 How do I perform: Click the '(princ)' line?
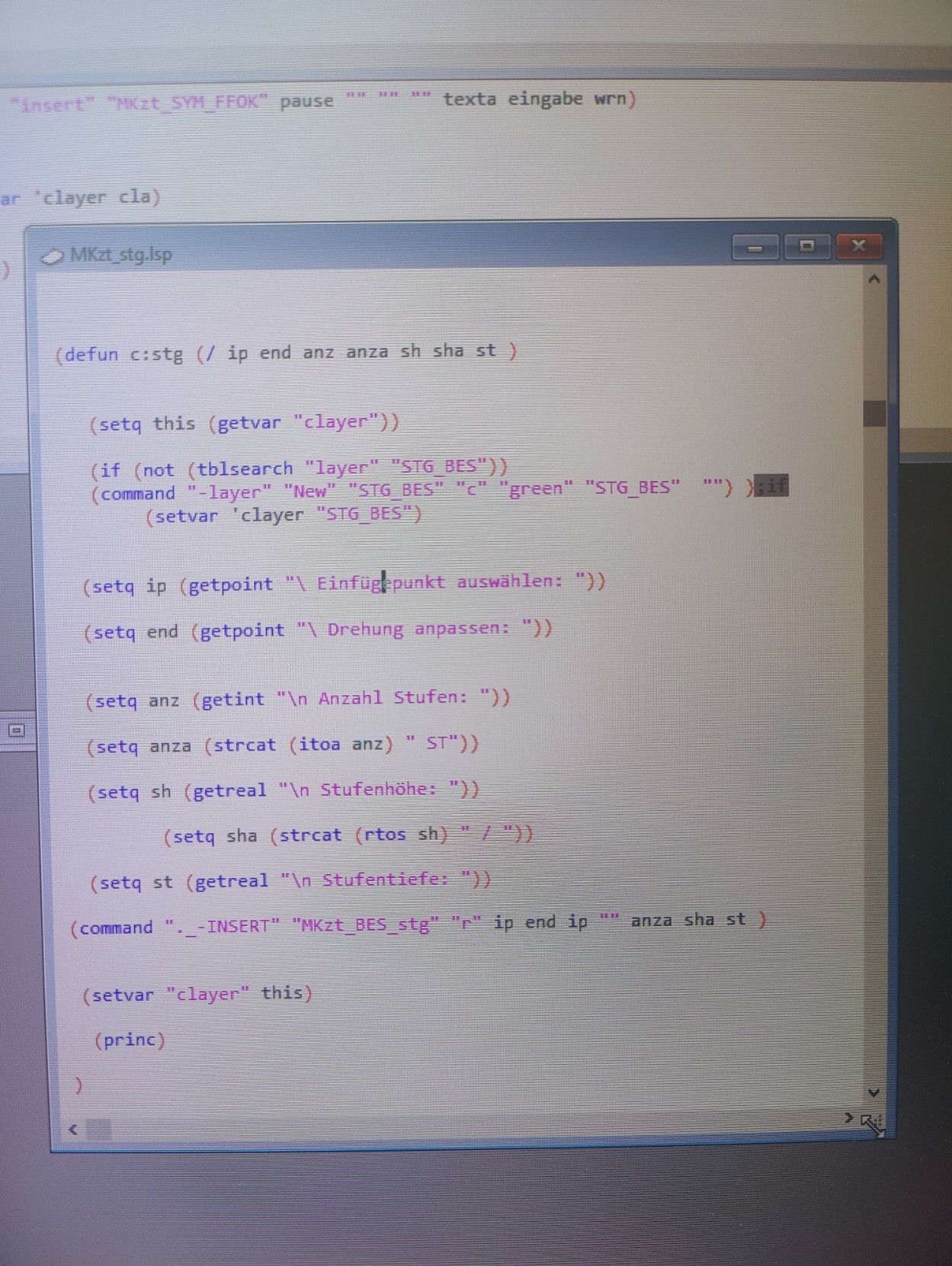(x=130, y=1040)
